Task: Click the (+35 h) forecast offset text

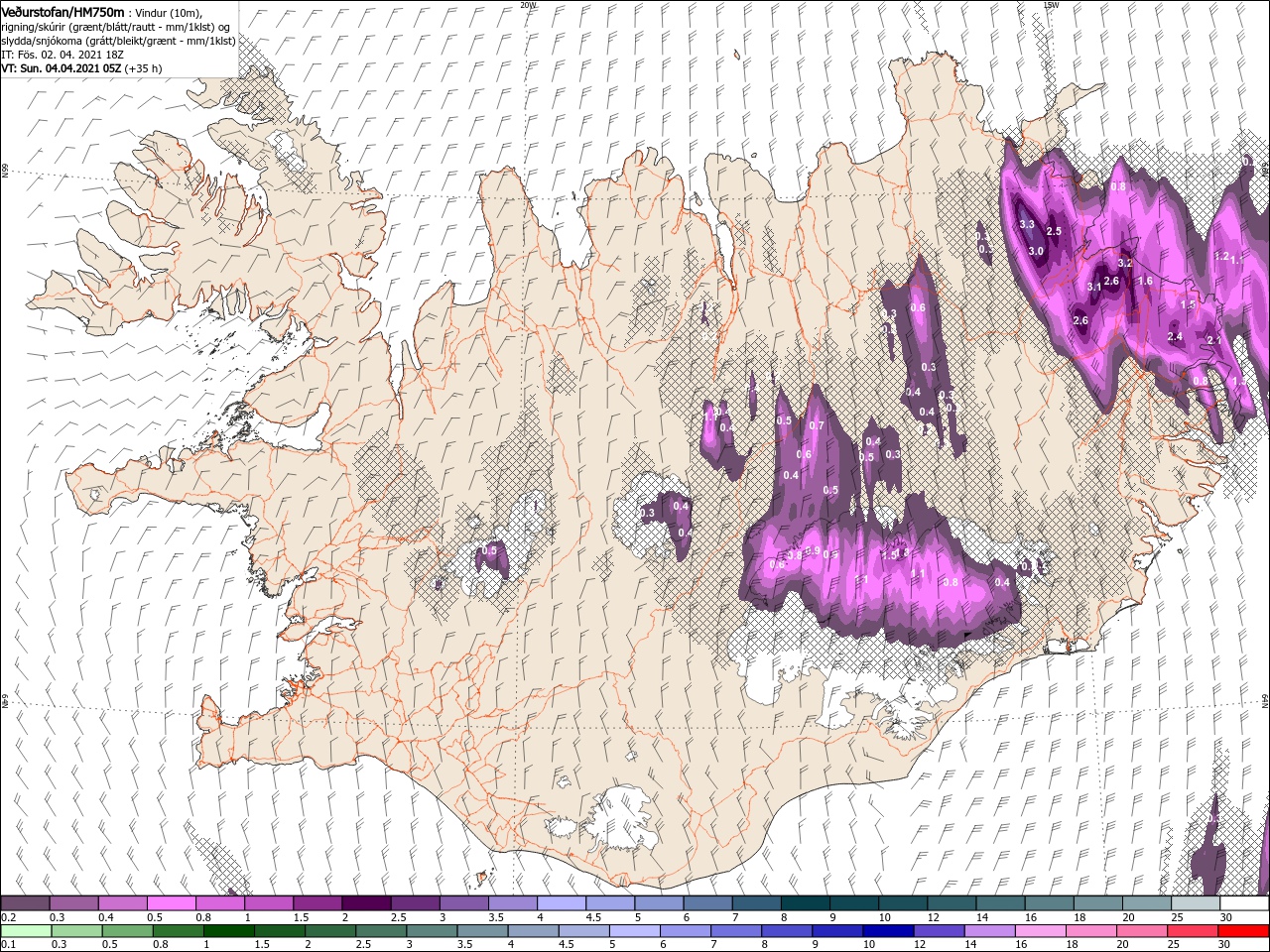Action: point(144,68)
